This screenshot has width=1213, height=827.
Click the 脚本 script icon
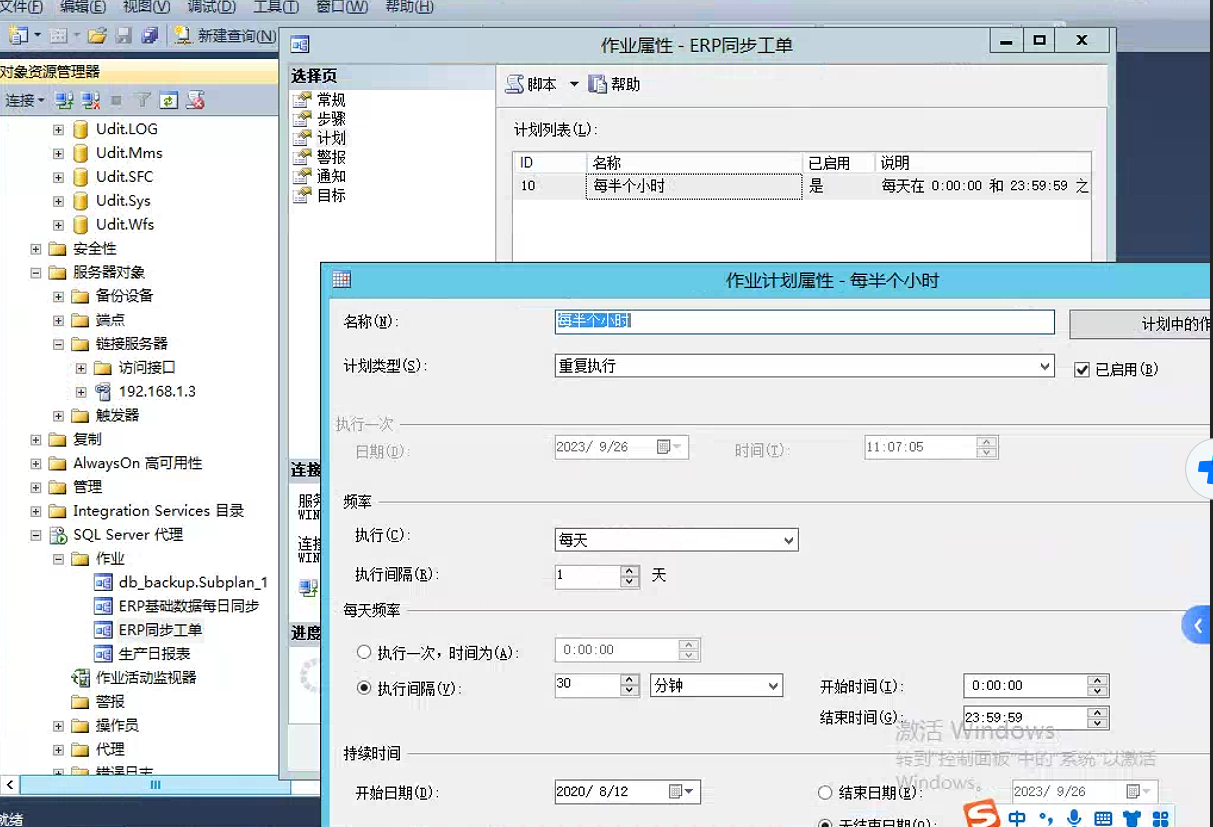pos(532,85)
